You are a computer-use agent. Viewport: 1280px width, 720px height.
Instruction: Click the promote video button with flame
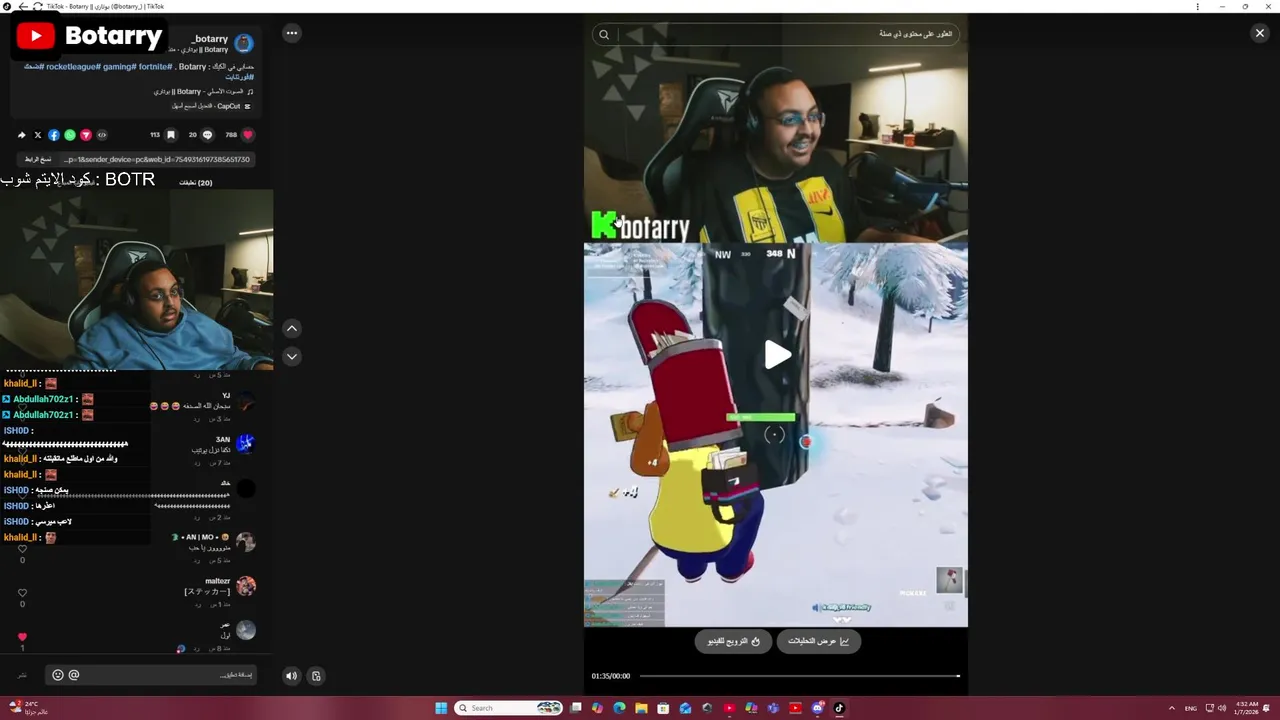coord(734,641)
